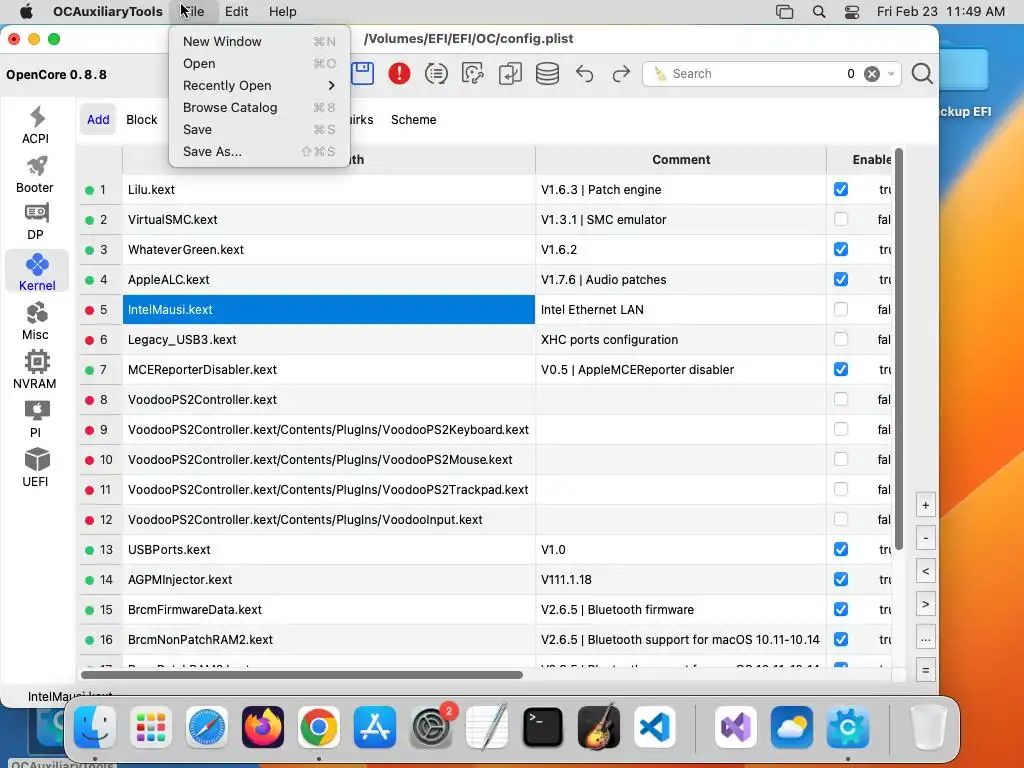Switch to the Scheme tab

tap(413, 120)
